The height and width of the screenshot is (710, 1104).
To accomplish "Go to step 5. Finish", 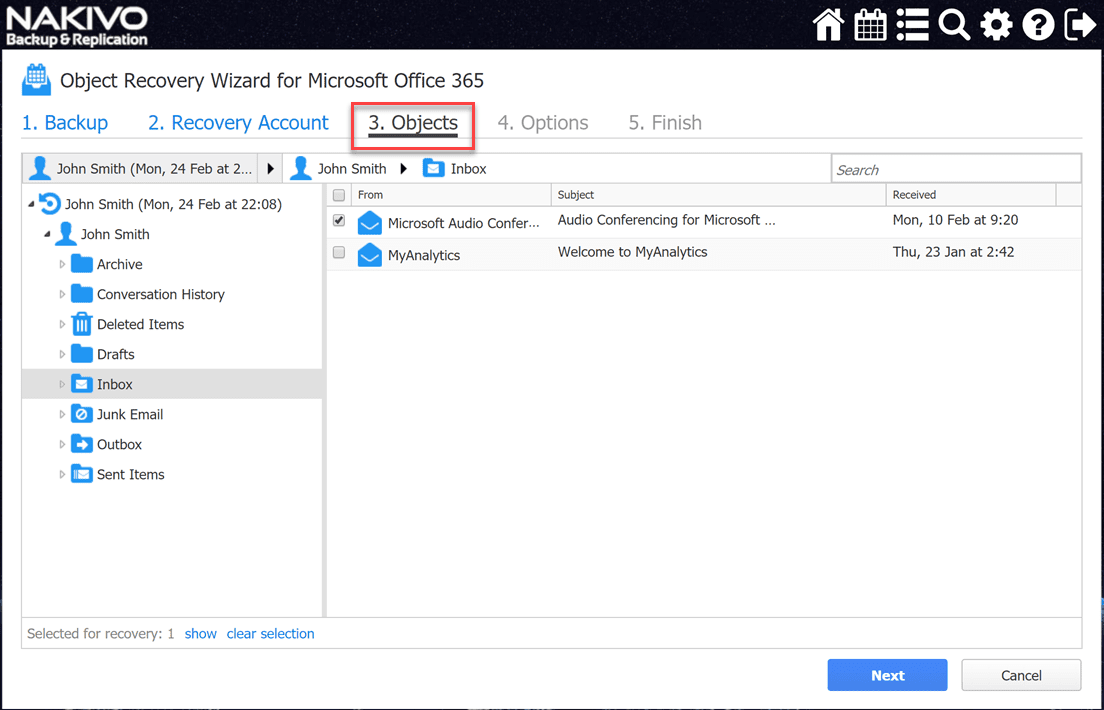I will (665, 123).
